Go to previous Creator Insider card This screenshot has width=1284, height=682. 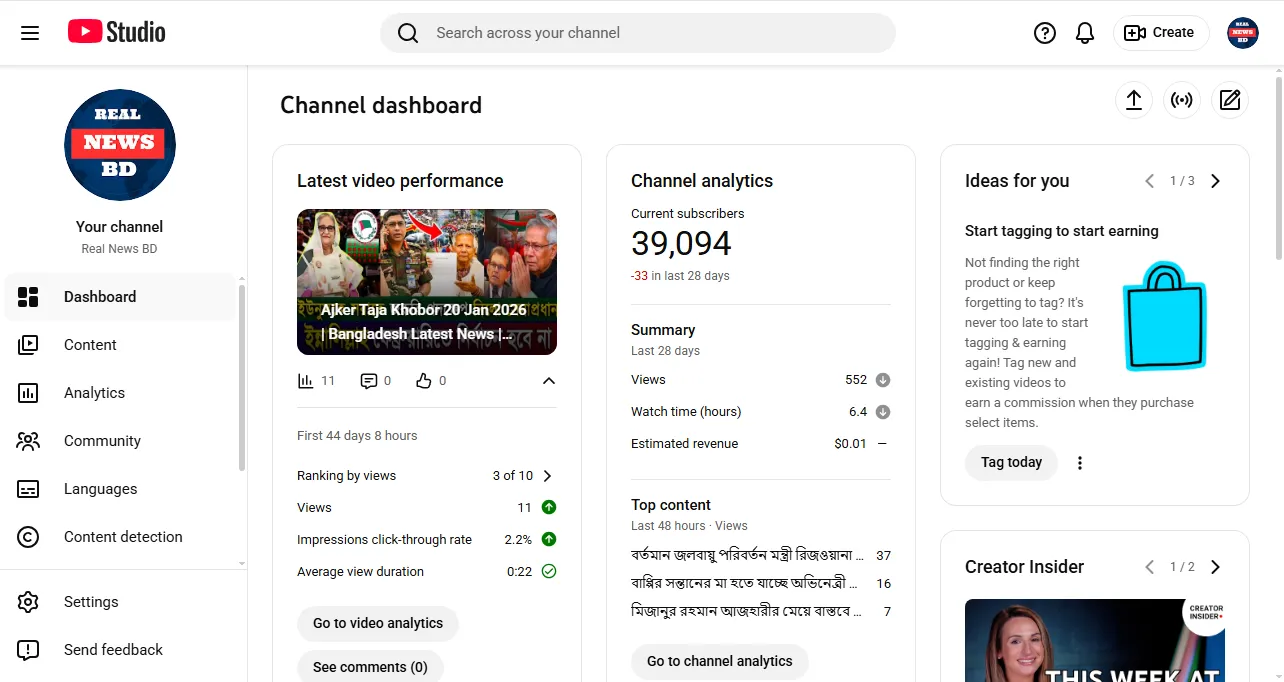(1149, 567)
